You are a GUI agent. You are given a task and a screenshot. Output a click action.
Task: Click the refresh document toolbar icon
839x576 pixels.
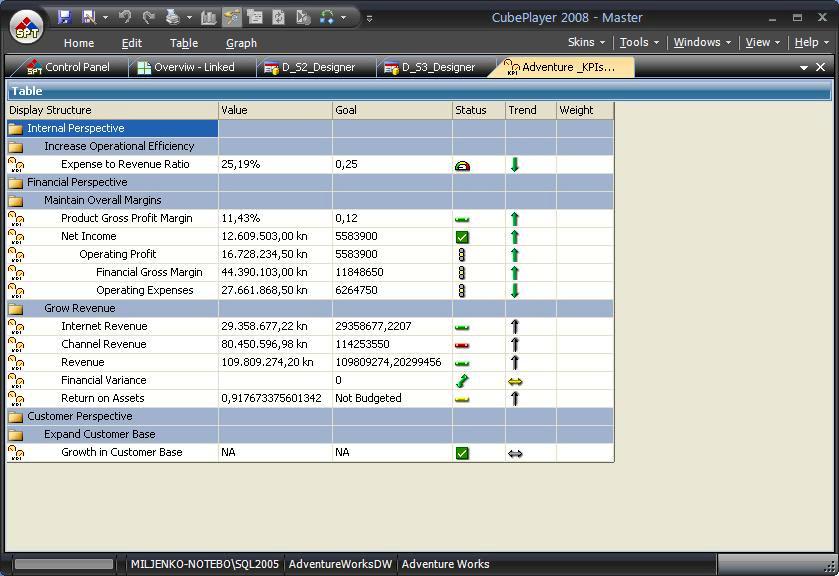point(278,17)
